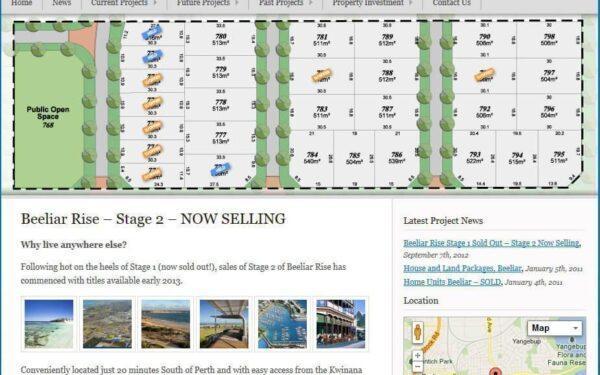The width and height of the screenshot is (600, 375).
Task: Open the marina aerial photo thumbnail
Action: 282,324
